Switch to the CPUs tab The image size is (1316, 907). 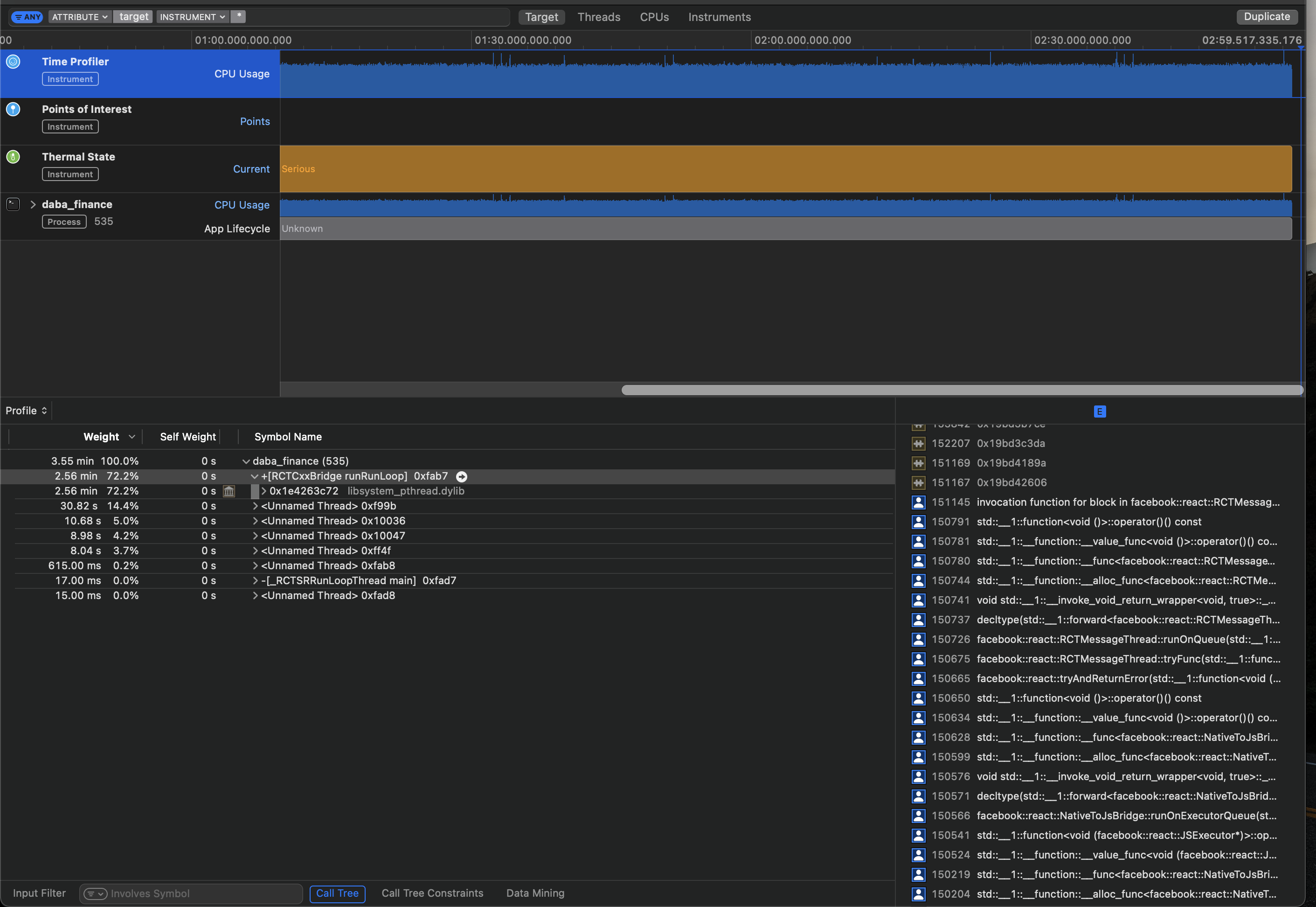[654, 17]
